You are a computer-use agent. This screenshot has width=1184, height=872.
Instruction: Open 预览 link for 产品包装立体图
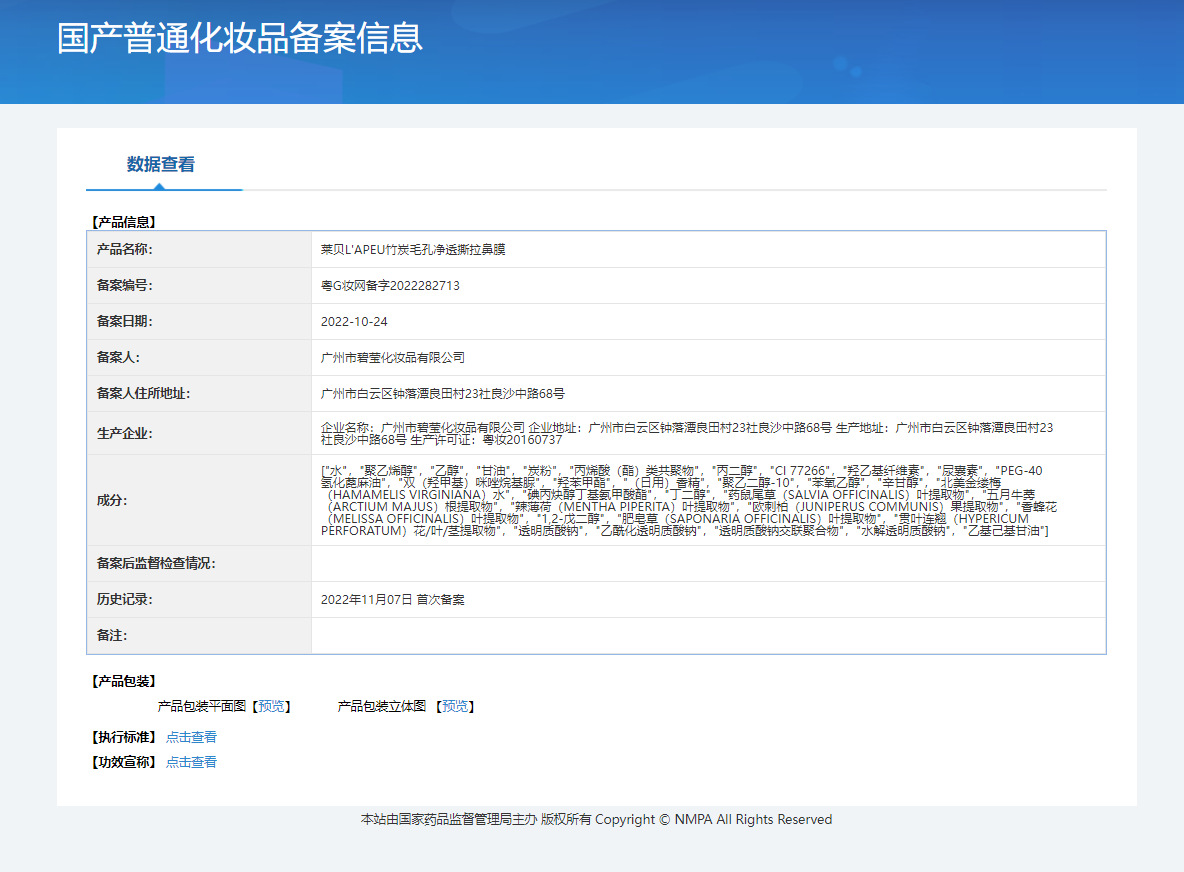(454, 707)
